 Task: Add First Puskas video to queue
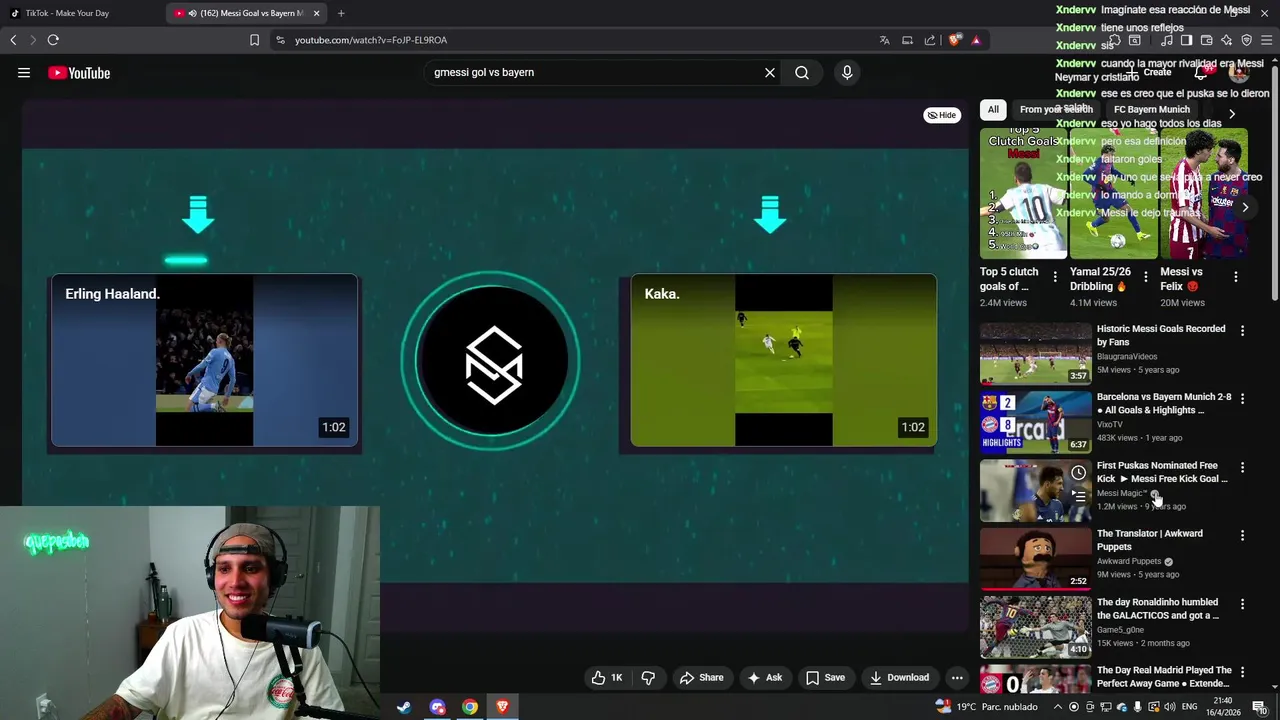pos(1078,496)
